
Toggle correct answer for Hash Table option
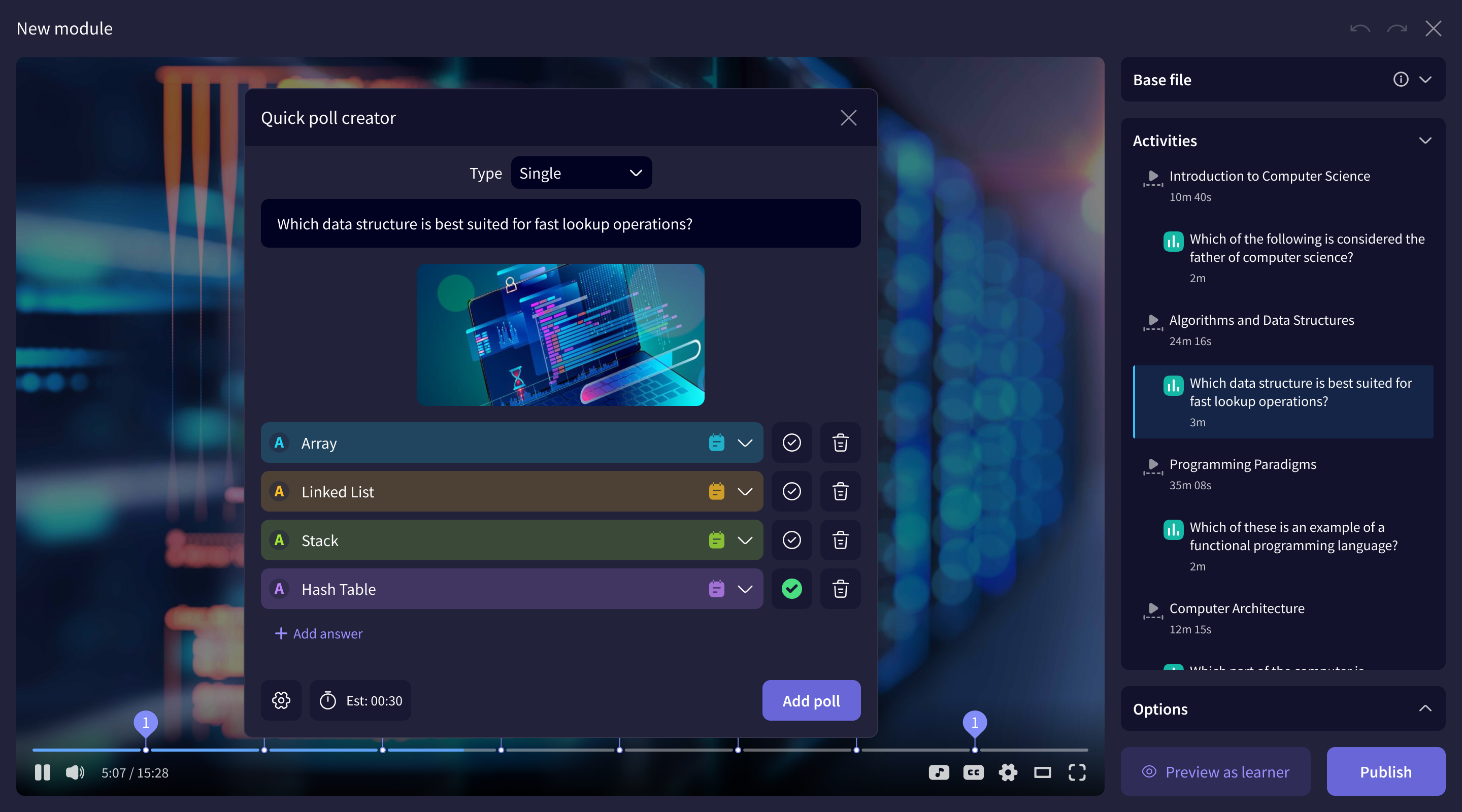pyautogui.click(x=791, y=589)
